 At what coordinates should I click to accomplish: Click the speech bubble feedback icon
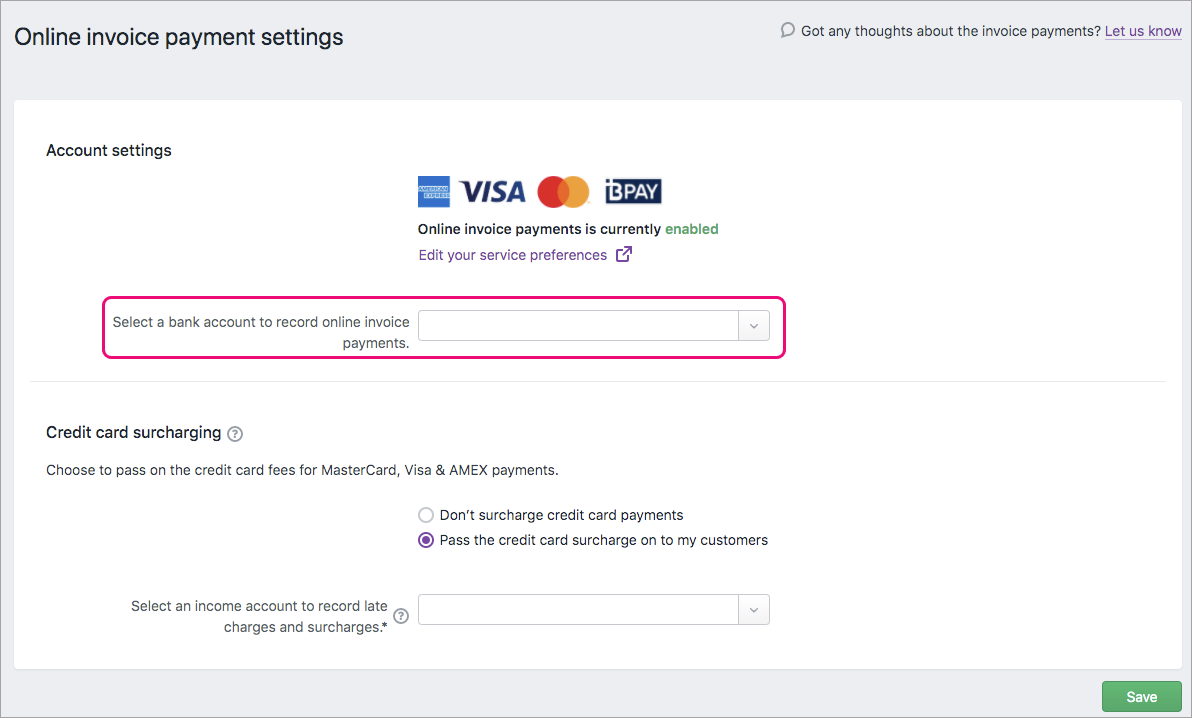point(788,30)
